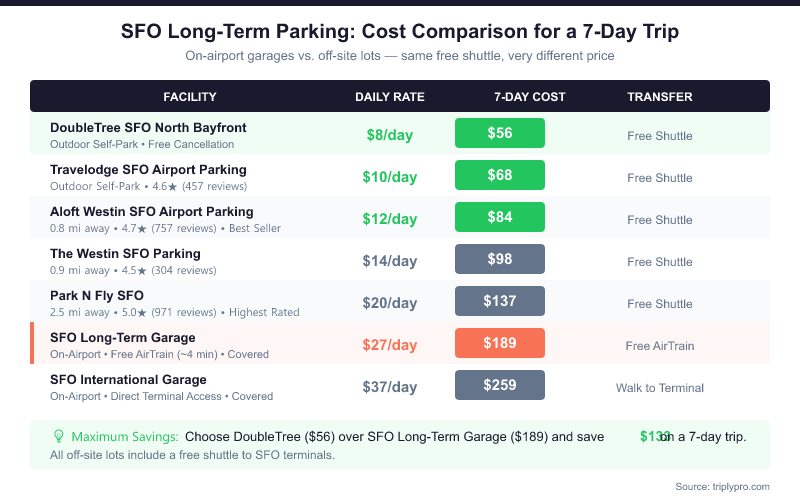The height and width of the screenshot is (500, 800).
Task: Click the Free AirTrain transfer text
Action: 659,346
